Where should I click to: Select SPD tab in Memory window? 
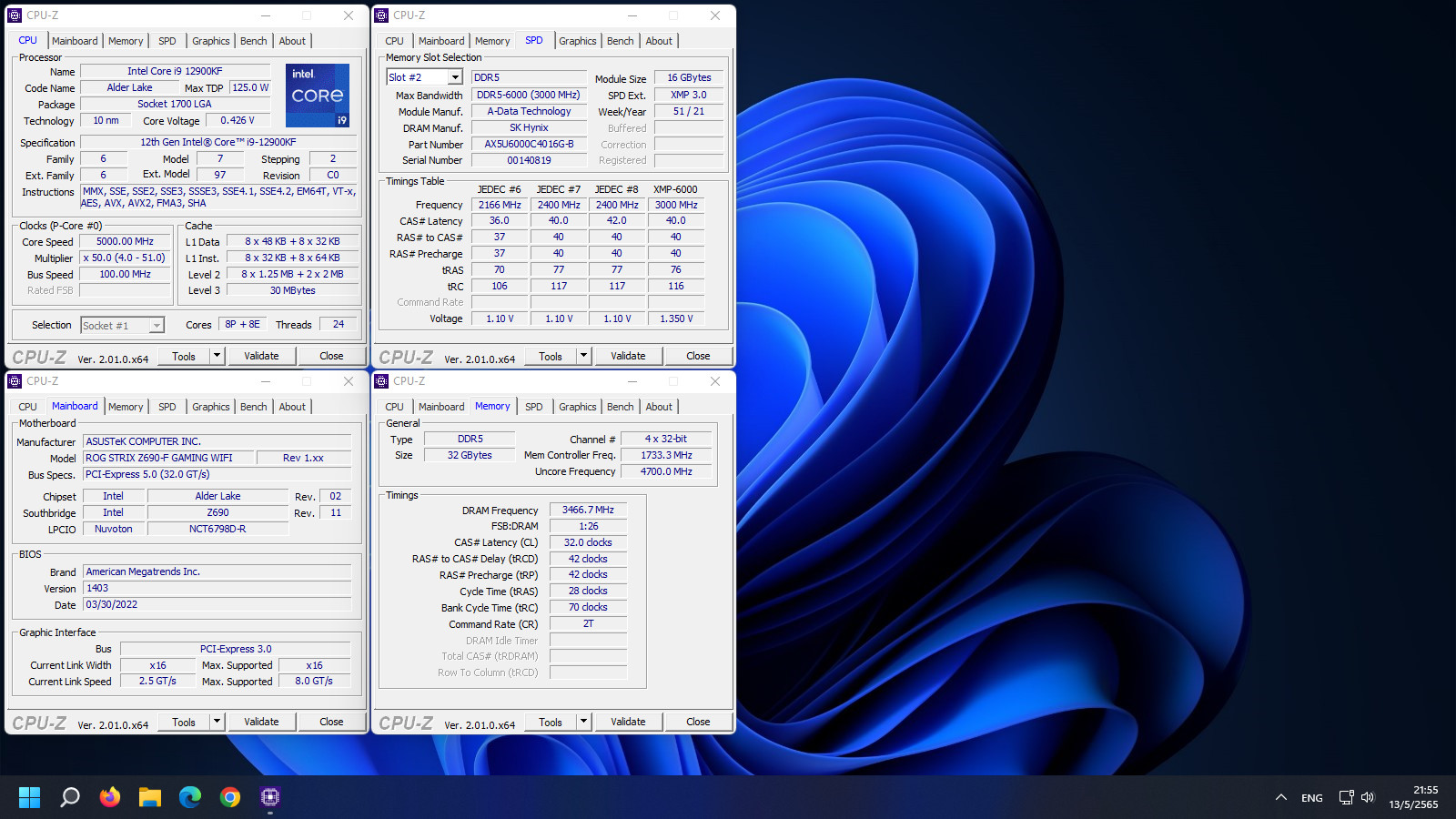point(534,407)
